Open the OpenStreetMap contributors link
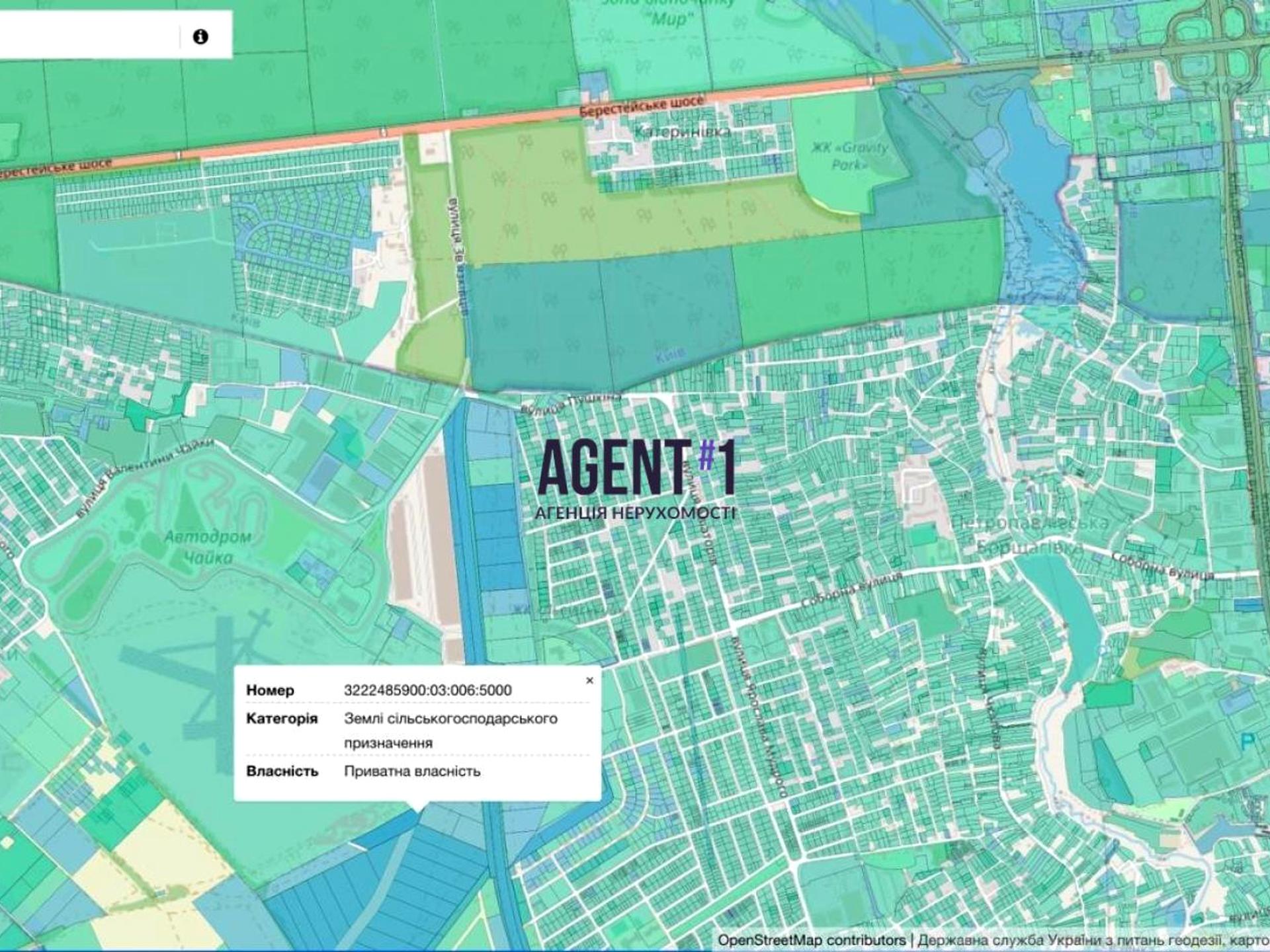The image size is (1270, 952). (x=812, y=940)
